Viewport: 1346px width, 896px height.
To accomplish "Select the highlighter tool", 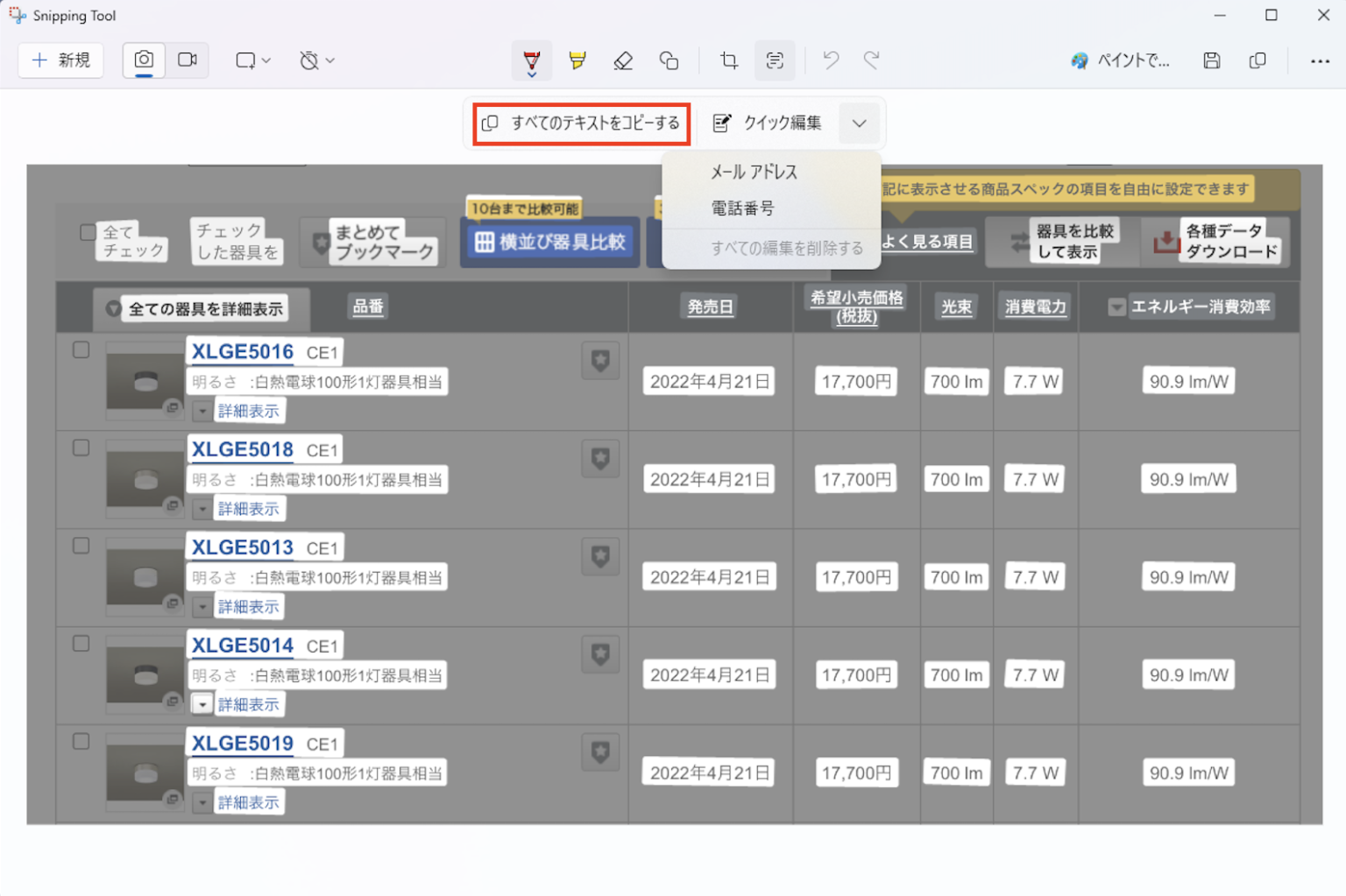I will point(577,60).
